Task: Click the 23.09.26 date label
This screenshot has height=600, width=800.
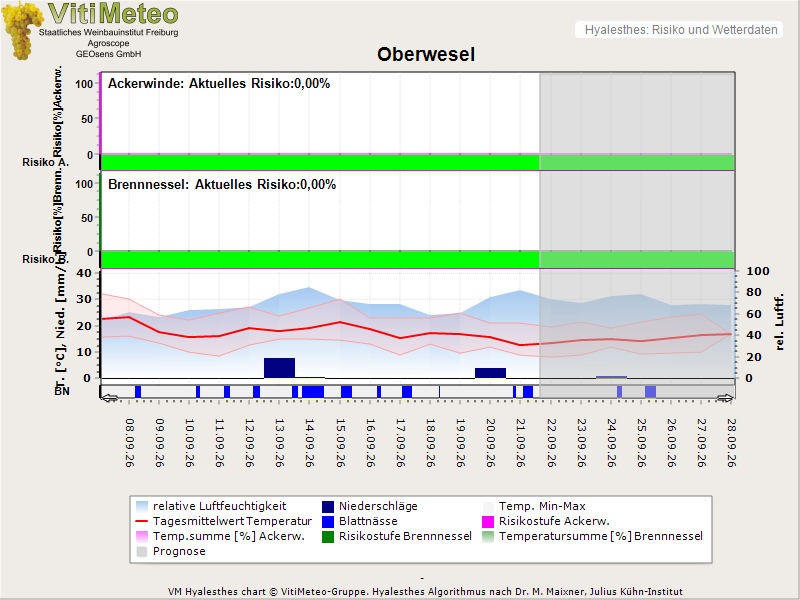Action: coord(581,443)
